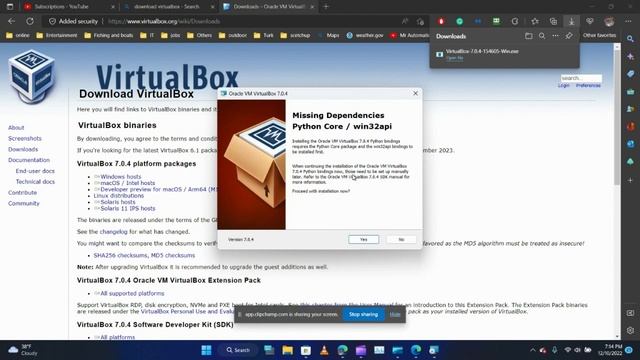
Task: Open All supported platforms extension pack link
Action: [132, 293]
